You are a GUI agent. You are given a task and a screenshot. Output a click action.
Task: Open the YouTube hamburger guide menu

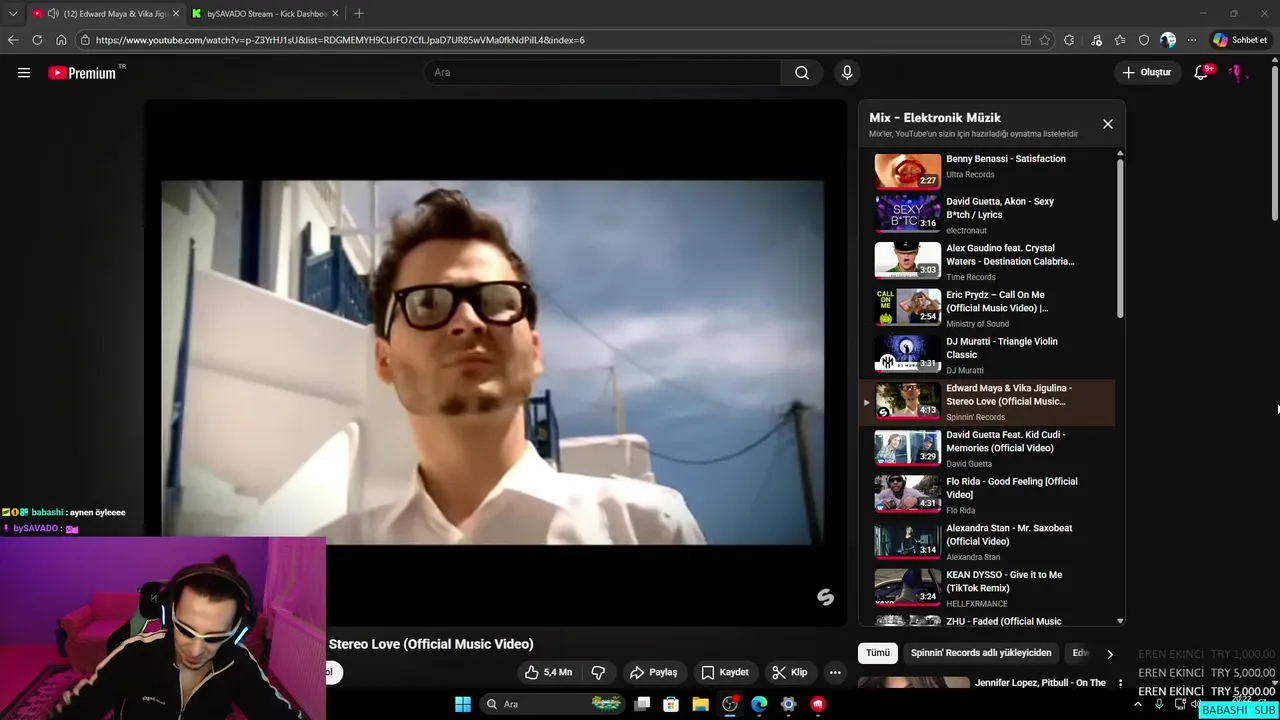[24, 72]
